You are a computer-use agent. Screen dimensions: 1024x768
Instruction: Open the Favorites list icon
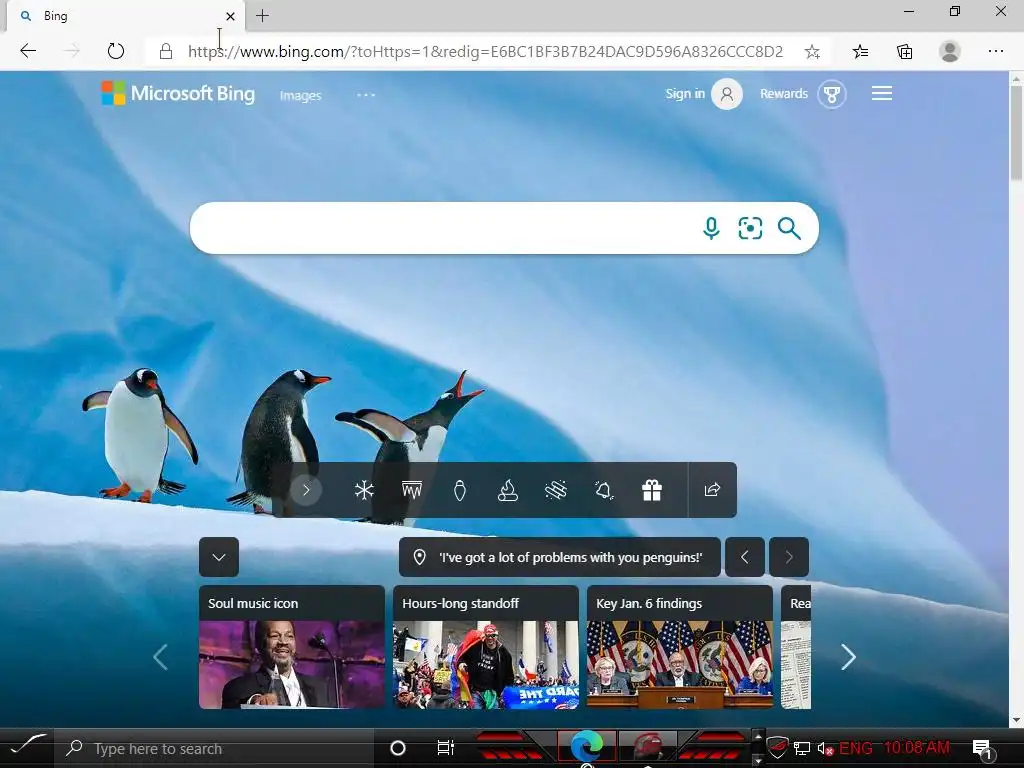pyautogui.click(x=860, y=52)
